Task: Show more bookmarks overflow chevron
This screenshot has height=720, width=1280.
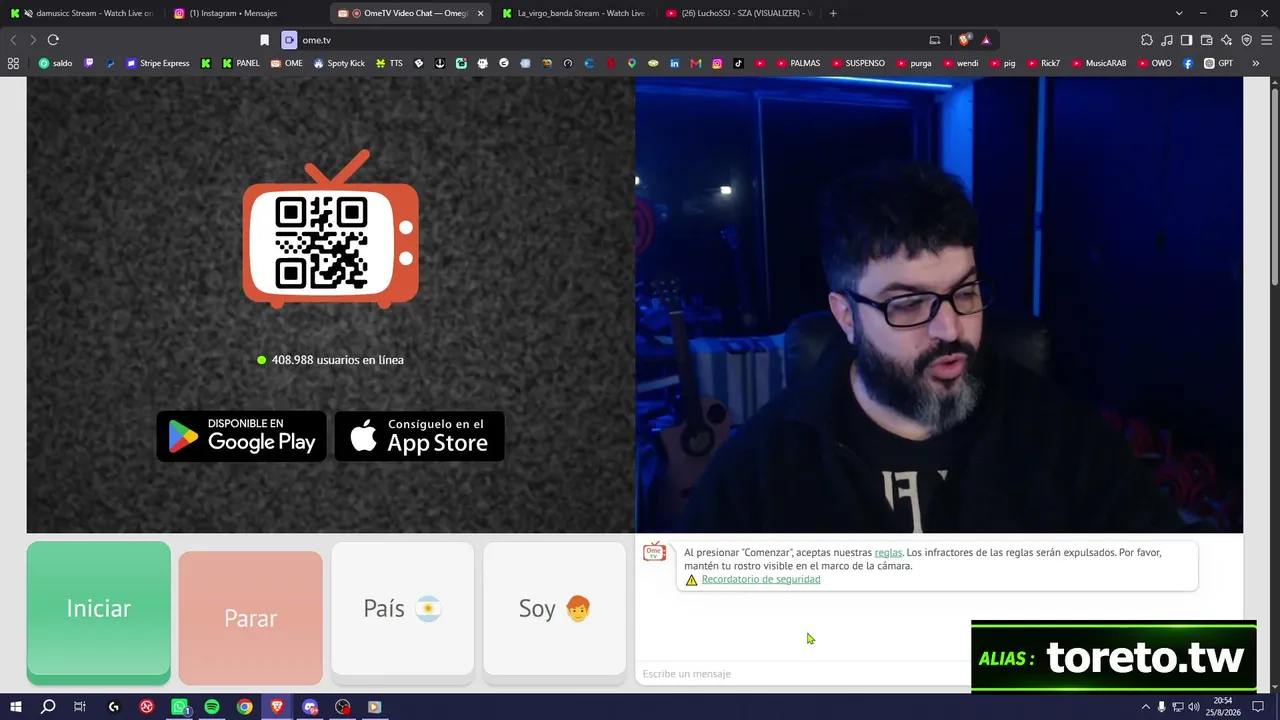Action: pyautogui.click(x=1256, y=63)
